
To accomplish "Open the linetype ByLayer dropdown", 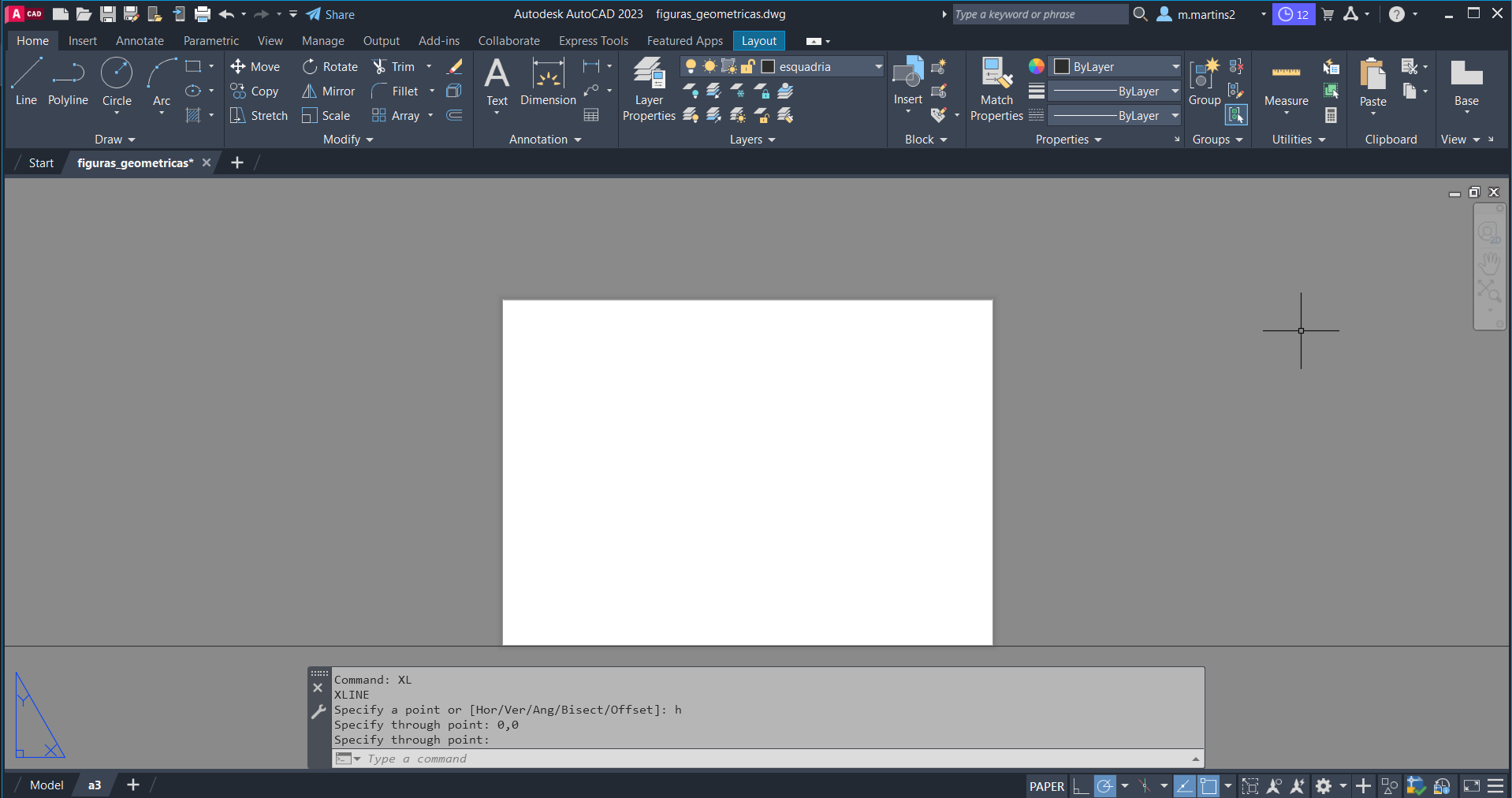I will pyautogui.click(x=1175, y=115).
